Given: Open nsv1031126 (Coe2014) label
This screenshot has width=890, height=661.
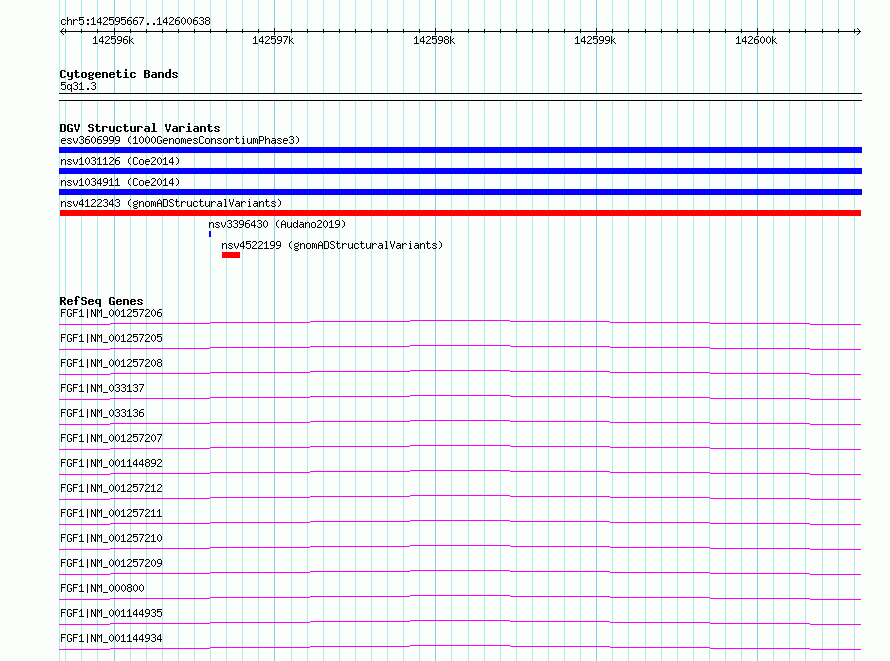Looking at the screenshot, I should (x=120, y=161).
